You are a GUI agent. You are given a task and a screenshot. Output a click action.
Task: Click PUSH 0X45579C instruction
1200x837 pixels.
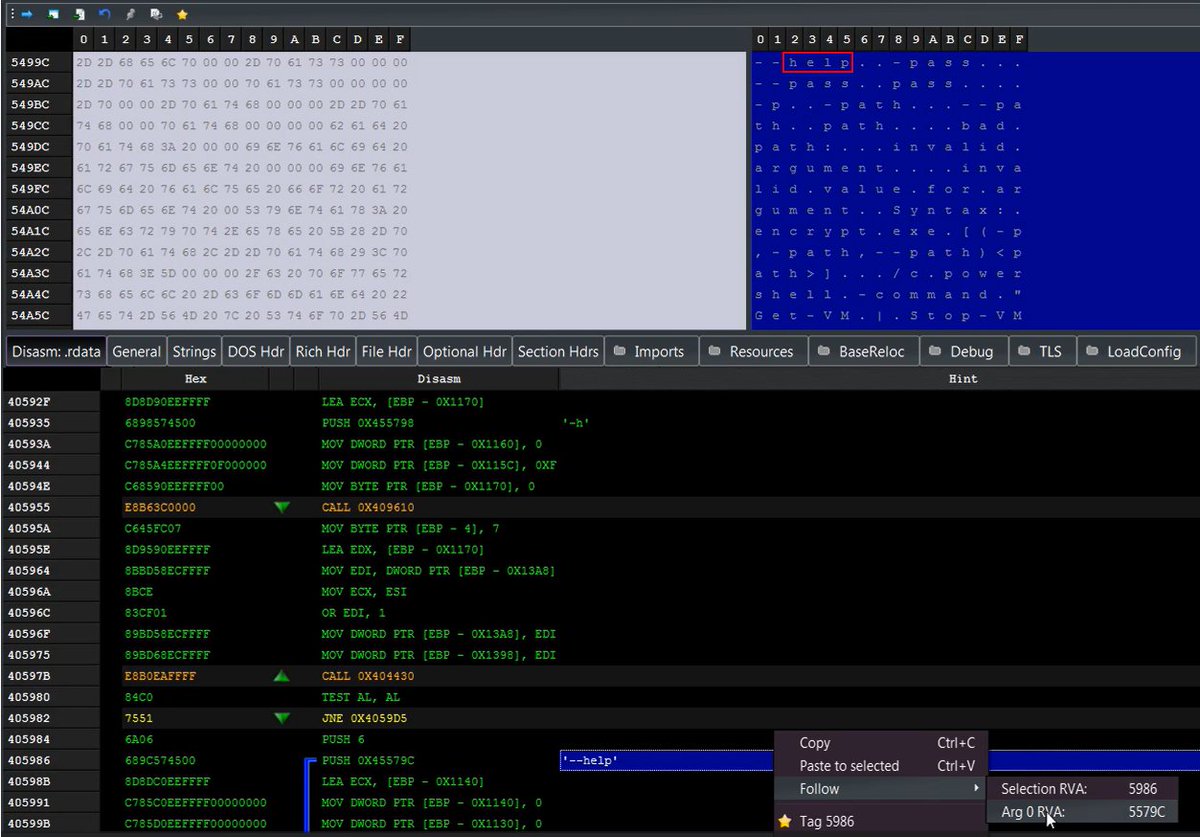coord(368,761)
